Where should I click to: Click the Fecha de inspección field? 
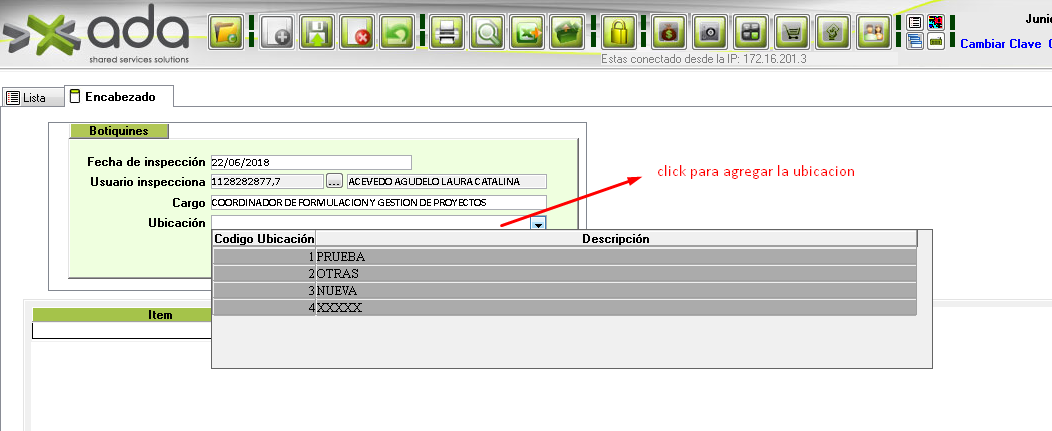tap(311, 162)
